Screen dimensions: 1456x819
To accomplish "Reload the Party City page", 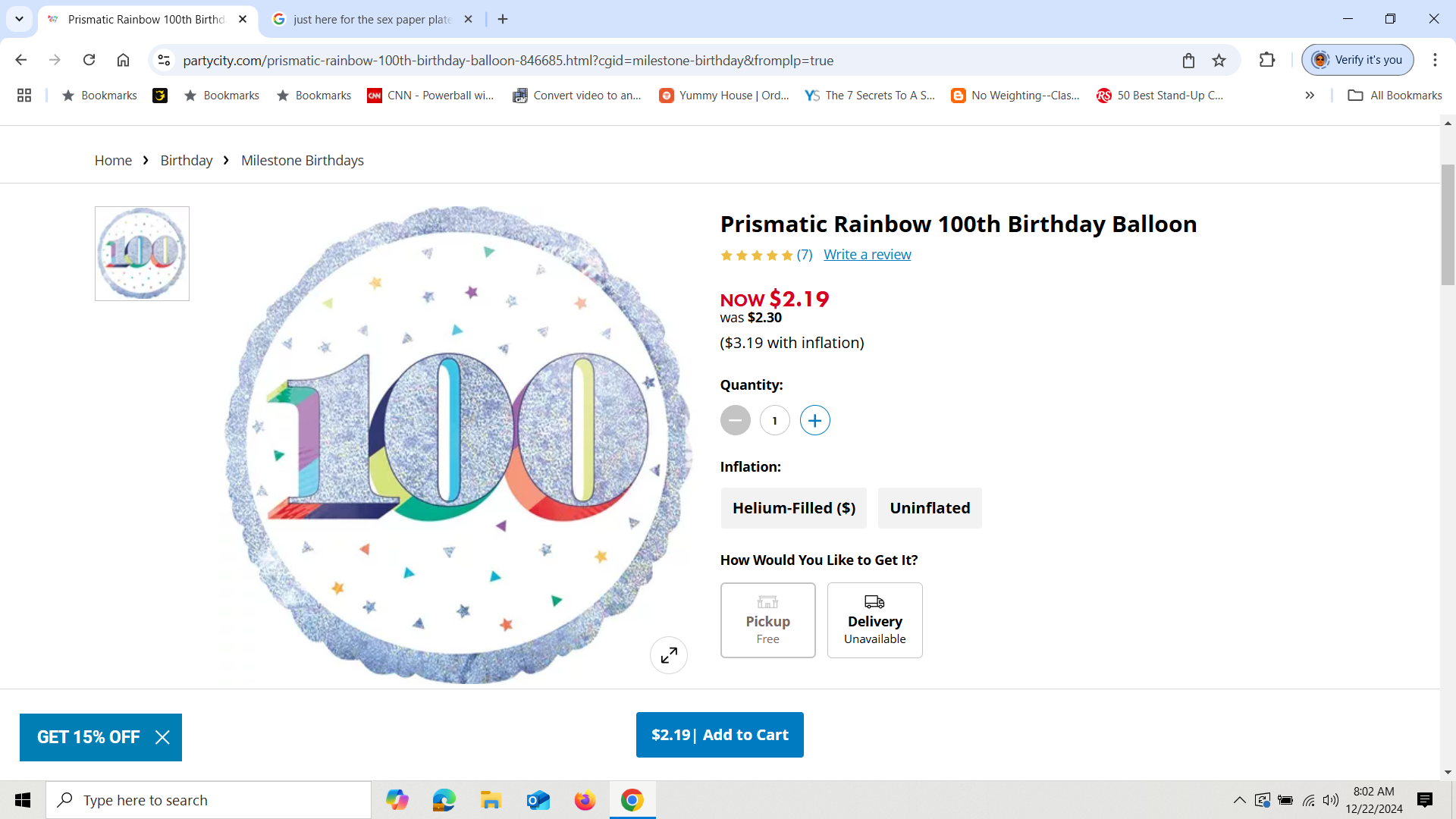I will pyautogui.click(x=89, y=61).
